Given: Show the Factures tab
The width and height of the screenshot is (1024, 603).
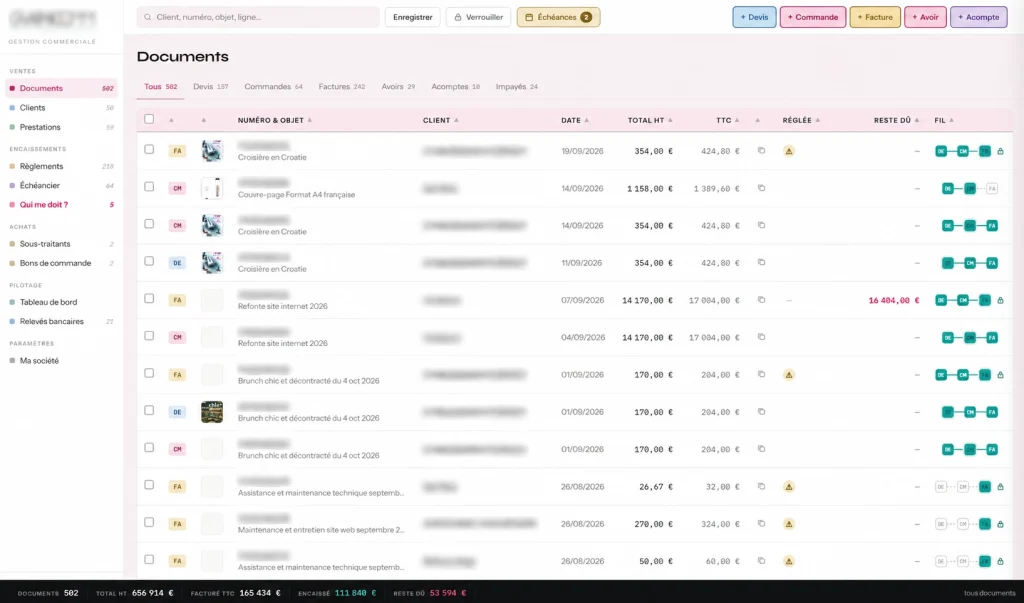Looking at the screenshot, I should pos(342,86).
